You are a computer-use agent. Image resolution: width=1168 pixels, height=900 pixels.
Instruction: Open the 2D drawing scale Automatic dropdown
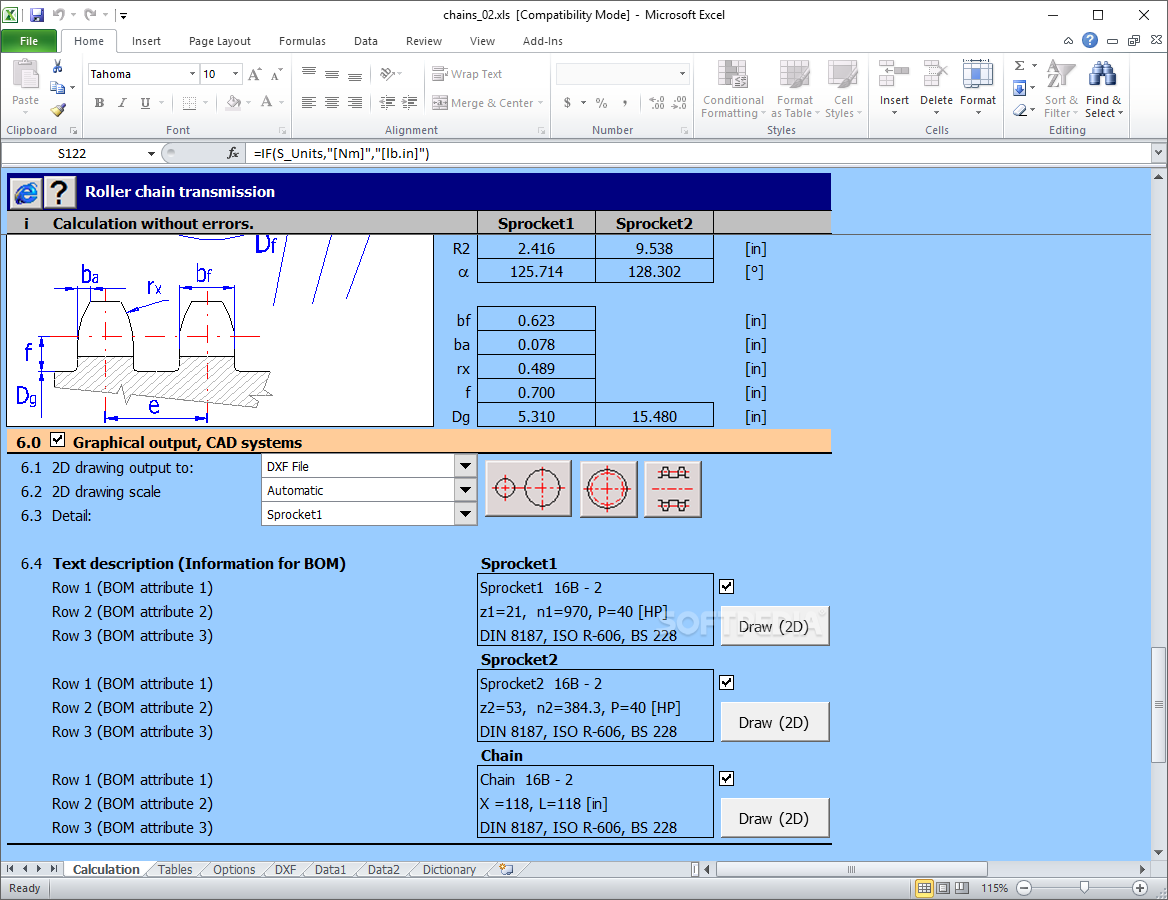pos(466,490)
